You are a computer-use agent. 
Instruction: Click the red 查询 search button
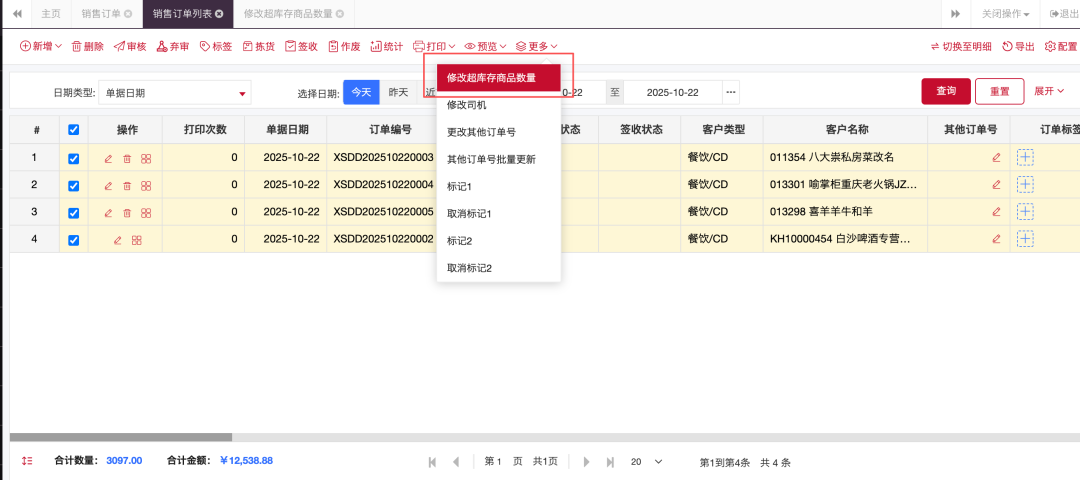point(945,91)
